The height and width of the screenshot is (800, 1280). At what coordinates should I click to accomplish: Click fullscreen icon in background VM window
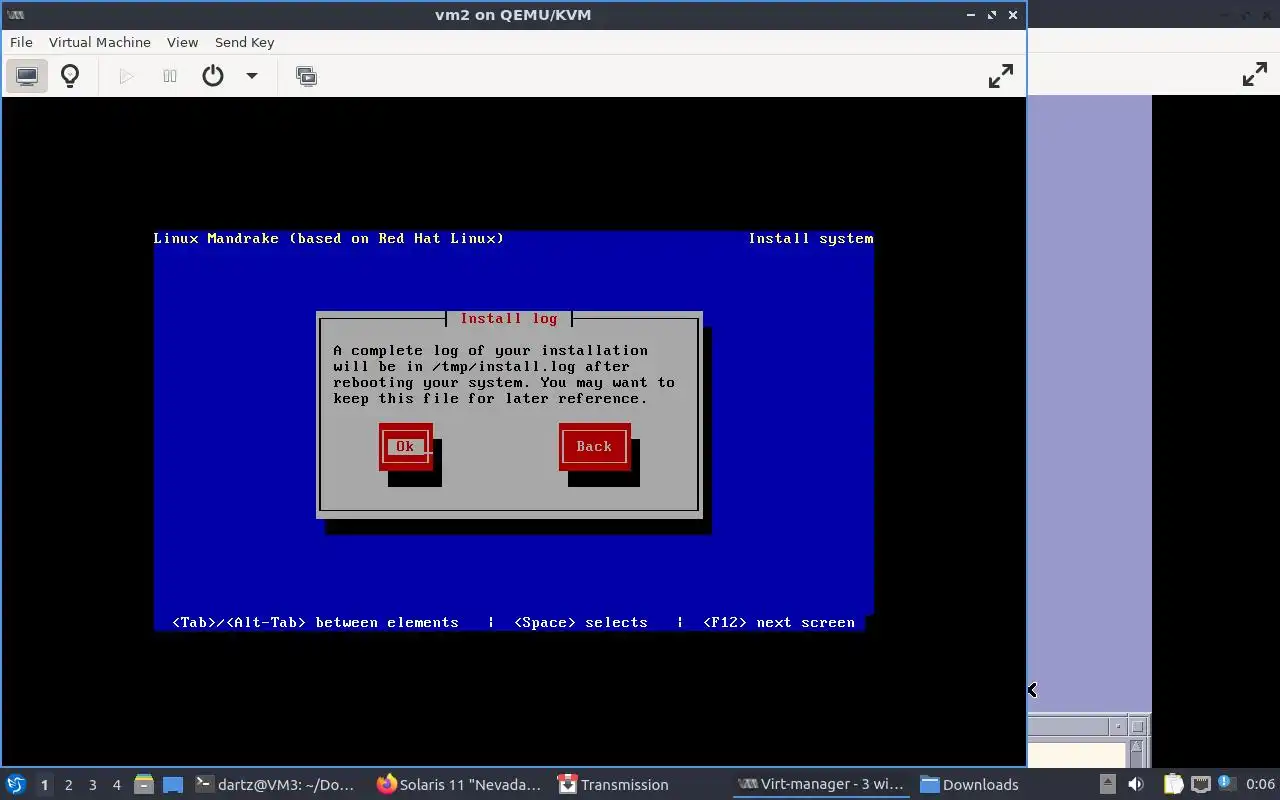(x=1254, y=75)
